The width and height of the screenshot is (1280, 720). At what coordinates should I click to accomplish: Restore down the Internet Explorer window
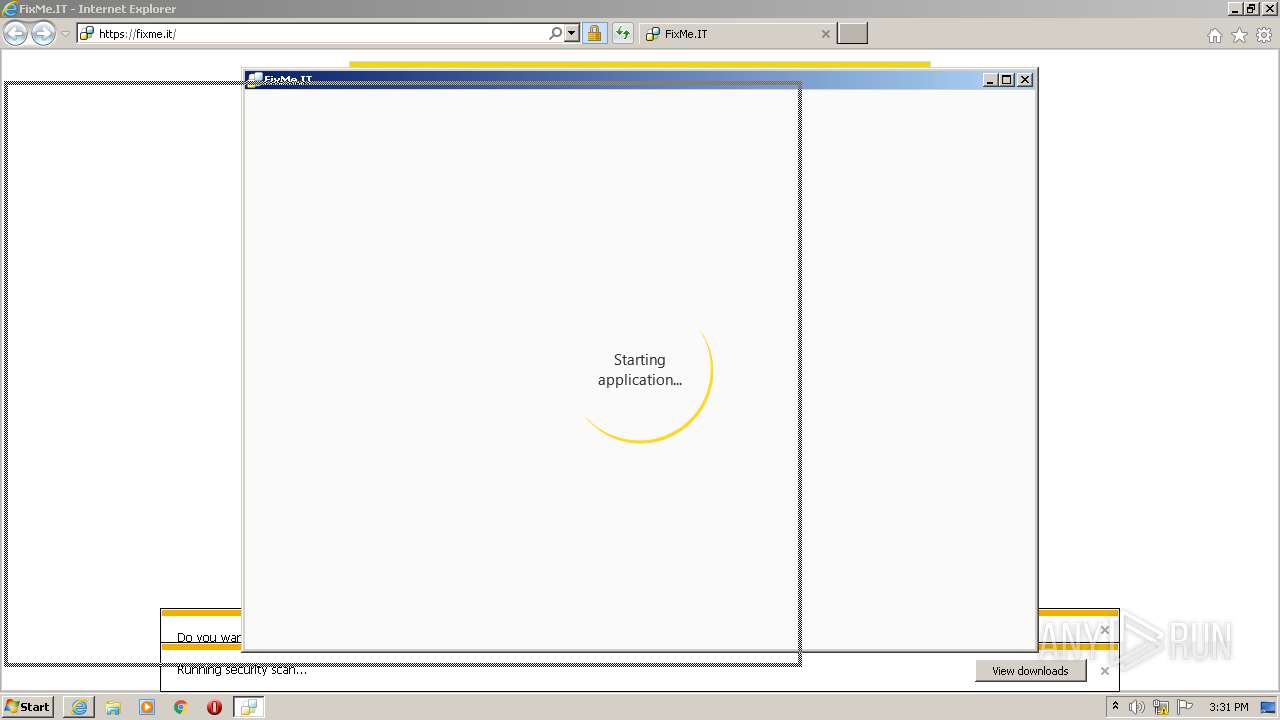tap(1251, 8)
